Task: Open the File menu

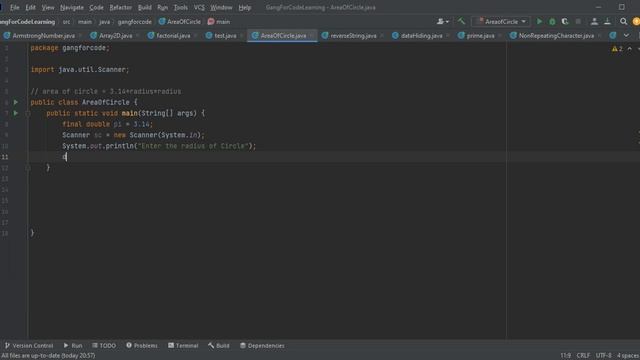Action: (15, 7)
